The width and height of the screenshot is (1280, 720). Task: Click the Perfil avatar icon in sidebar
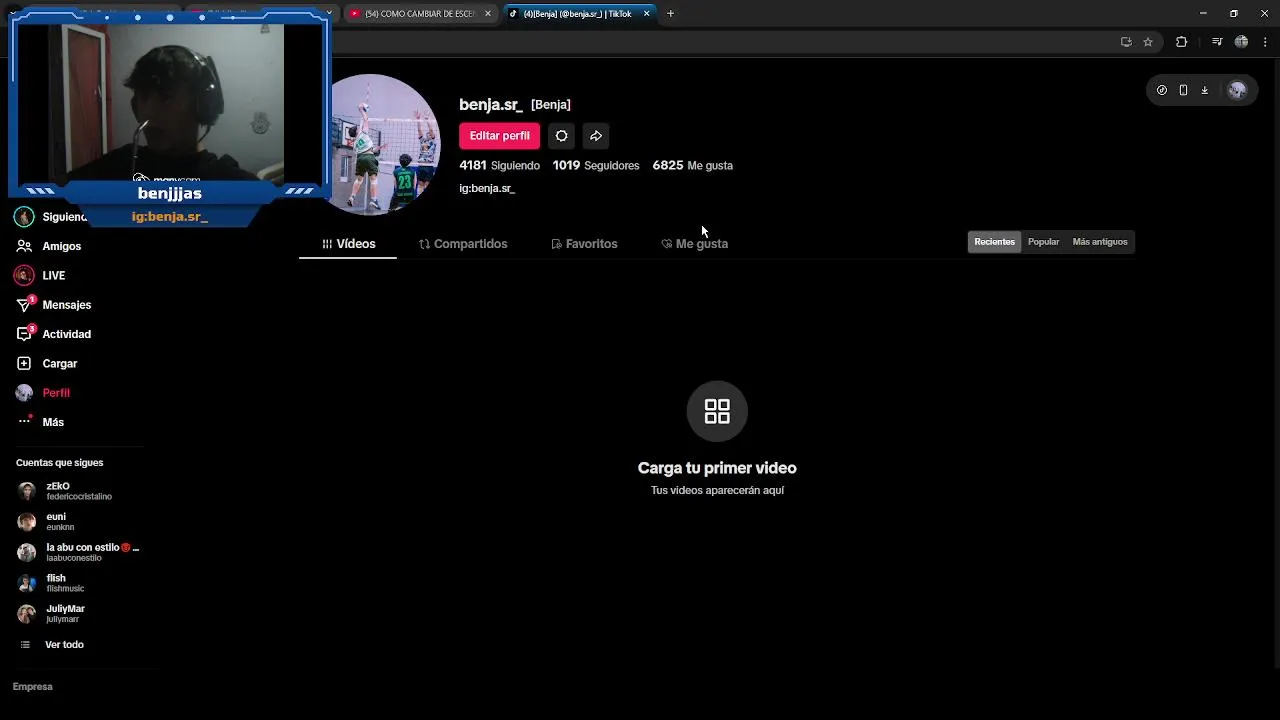(x=24, y=393)
